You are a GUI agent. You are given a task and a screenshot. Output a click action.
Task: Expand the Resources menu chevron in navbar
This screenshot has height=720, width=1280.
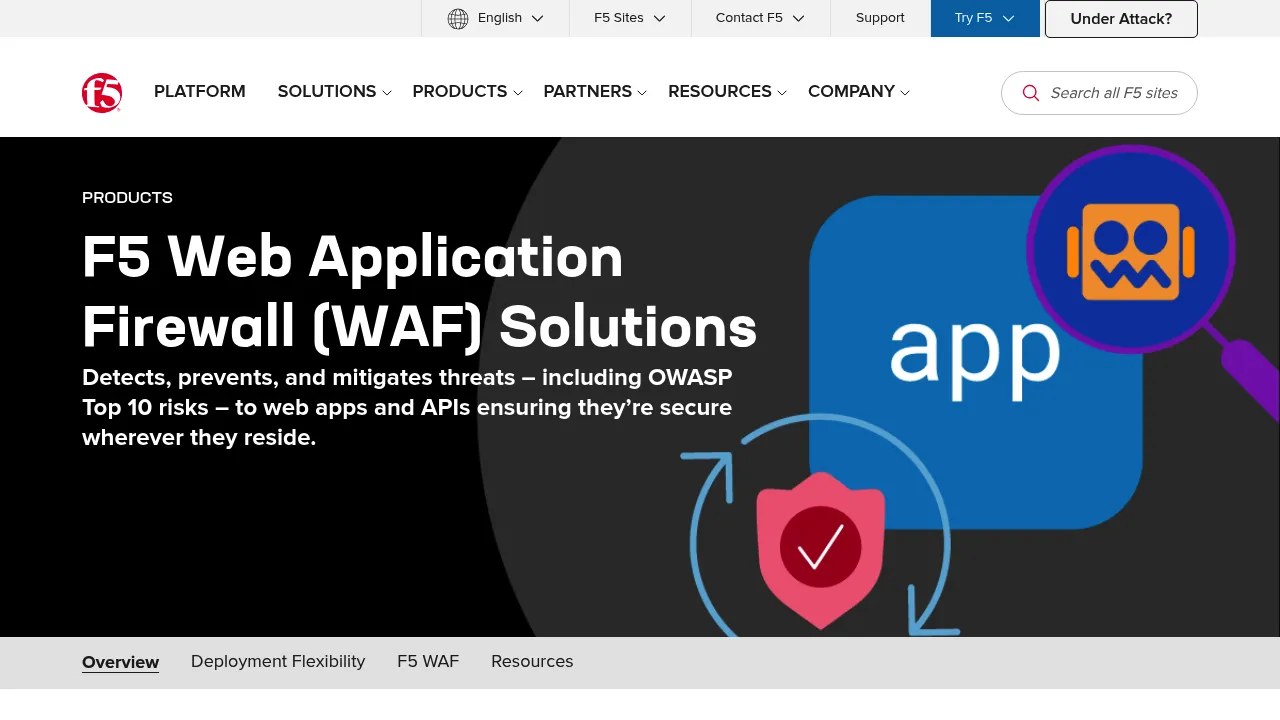tap(782, 93)
